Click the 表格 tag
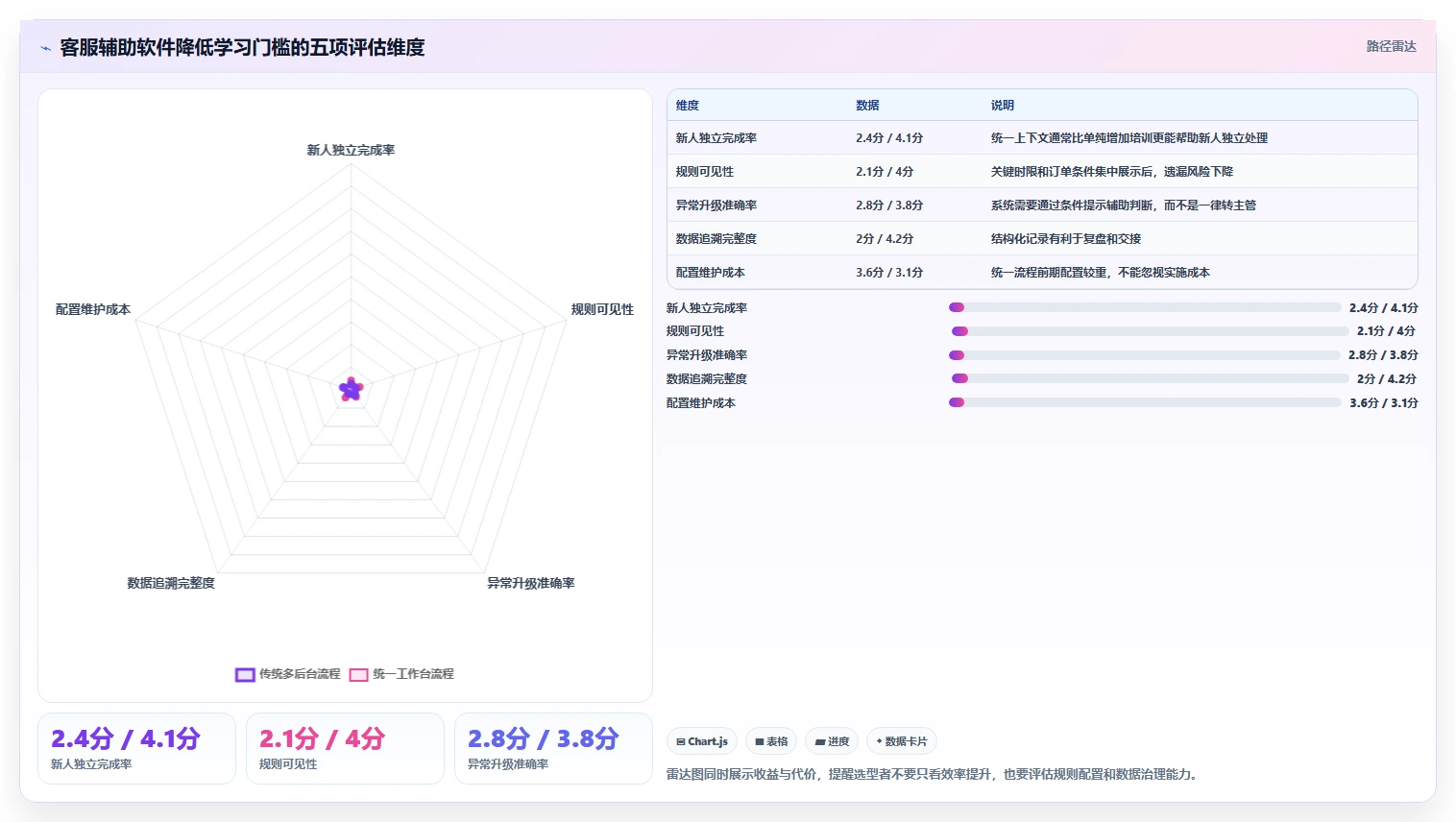This screenshot has height=822, width=1456. pyautogui.click(x=771, y=741)
